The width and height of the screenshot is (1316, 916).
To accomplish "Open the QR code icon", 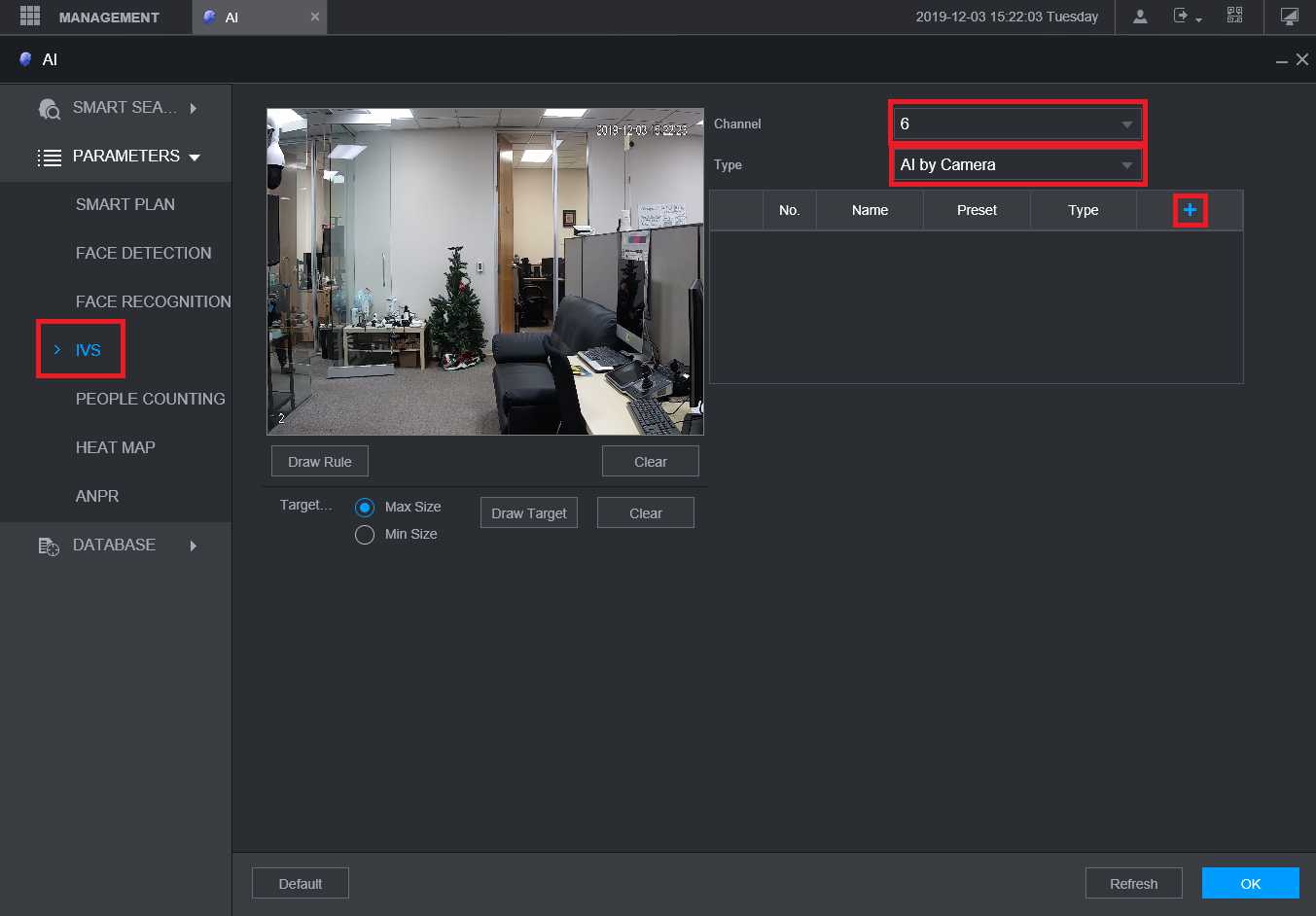I will [1234, 17].
